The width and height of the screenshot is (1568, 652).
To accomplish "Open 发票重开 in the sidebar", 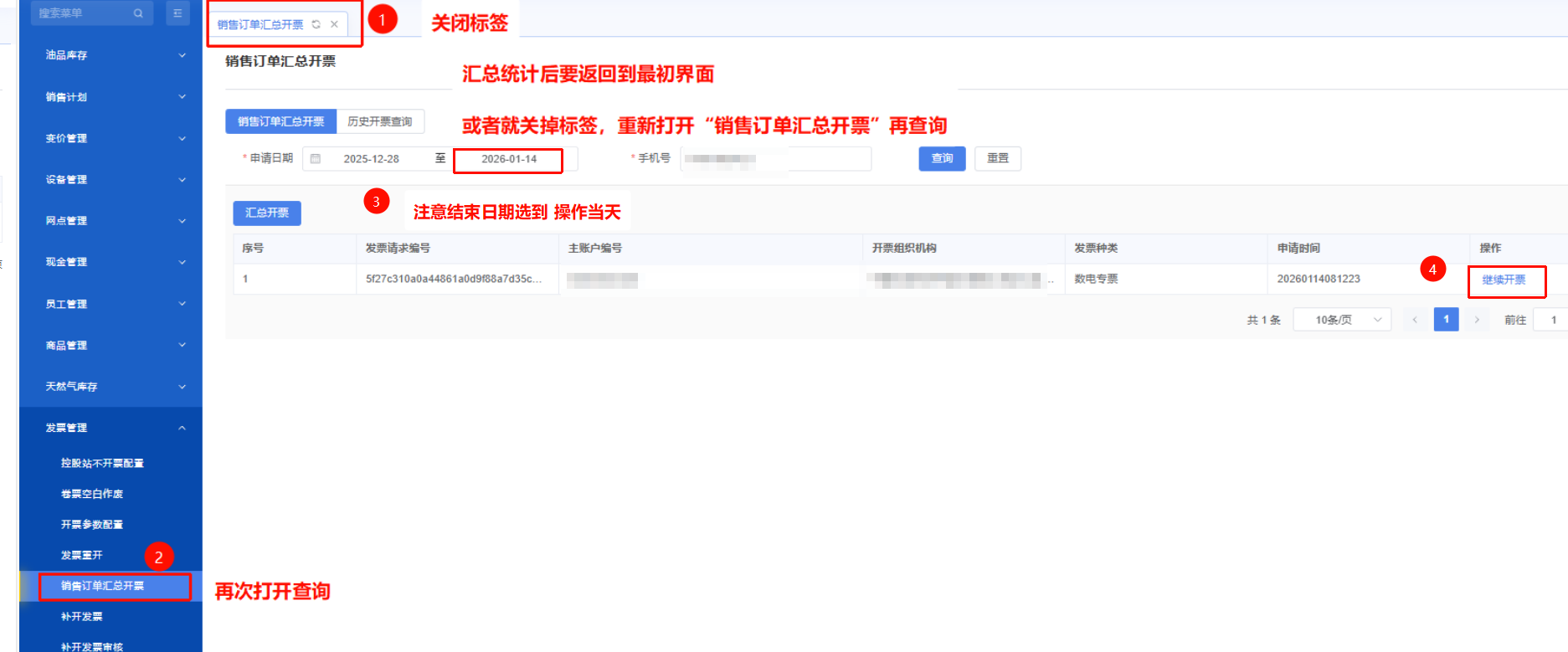I will point(82,555).
